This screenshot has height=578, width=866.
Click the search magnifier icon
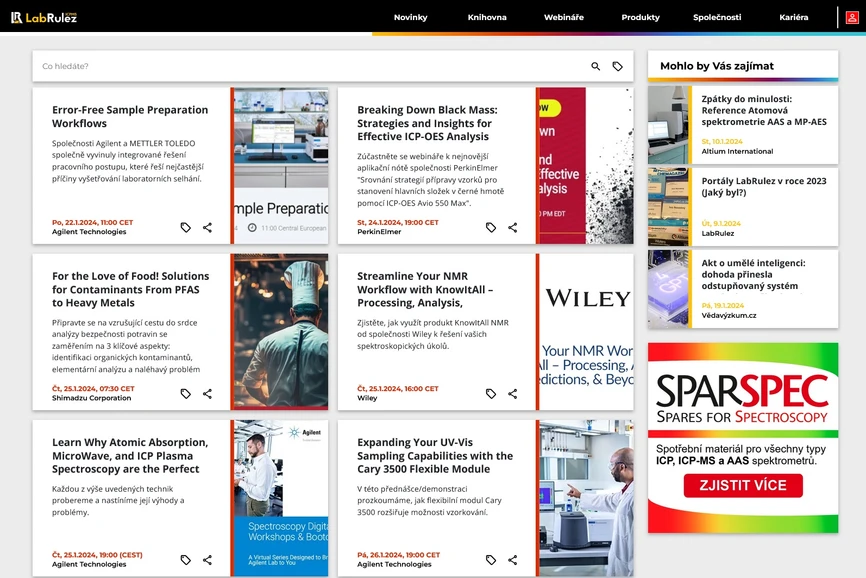click(595, 66)
